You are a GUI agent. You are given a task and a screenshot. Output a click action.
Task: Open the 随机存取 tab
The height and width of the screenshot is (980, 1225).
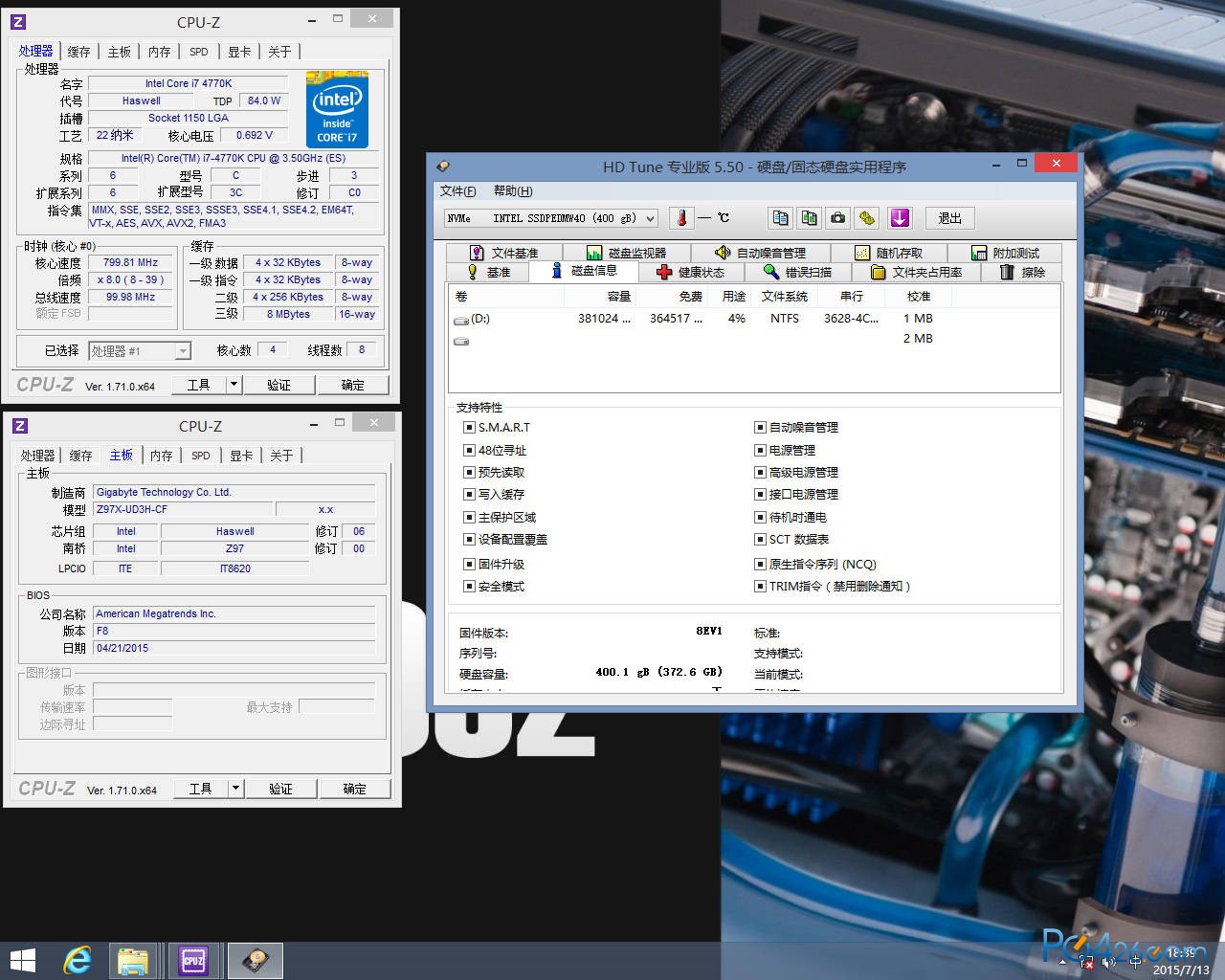[x=888, y=253]
